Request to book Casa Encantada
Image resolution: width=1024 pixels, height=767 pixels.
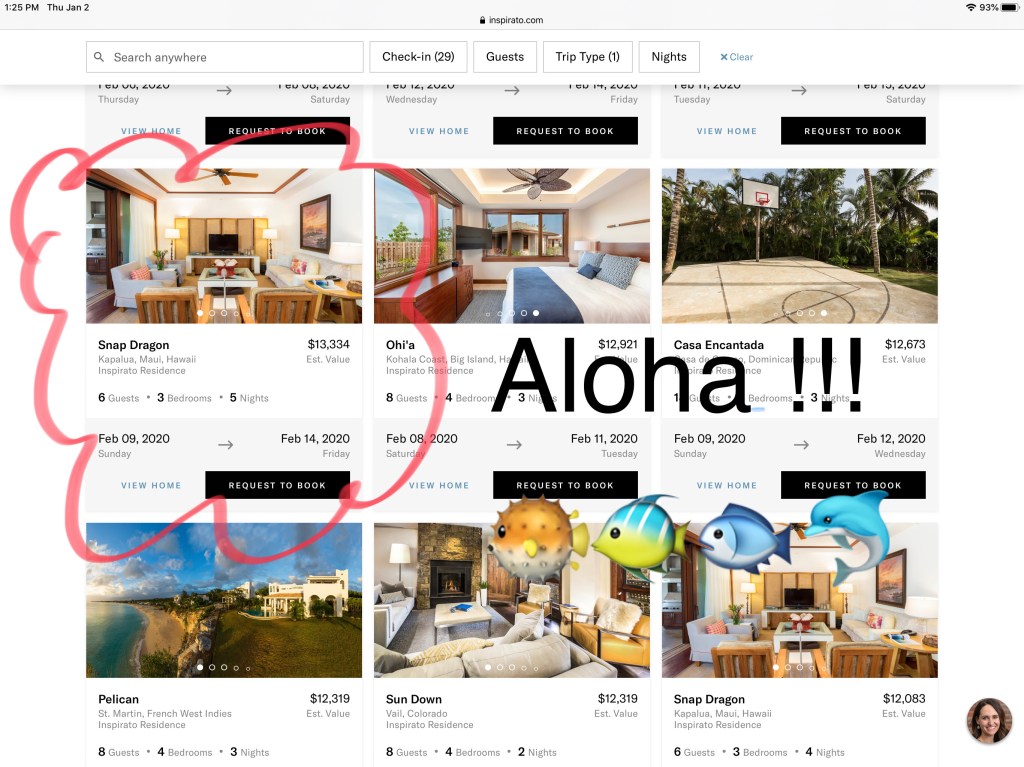tap(853, 485)
